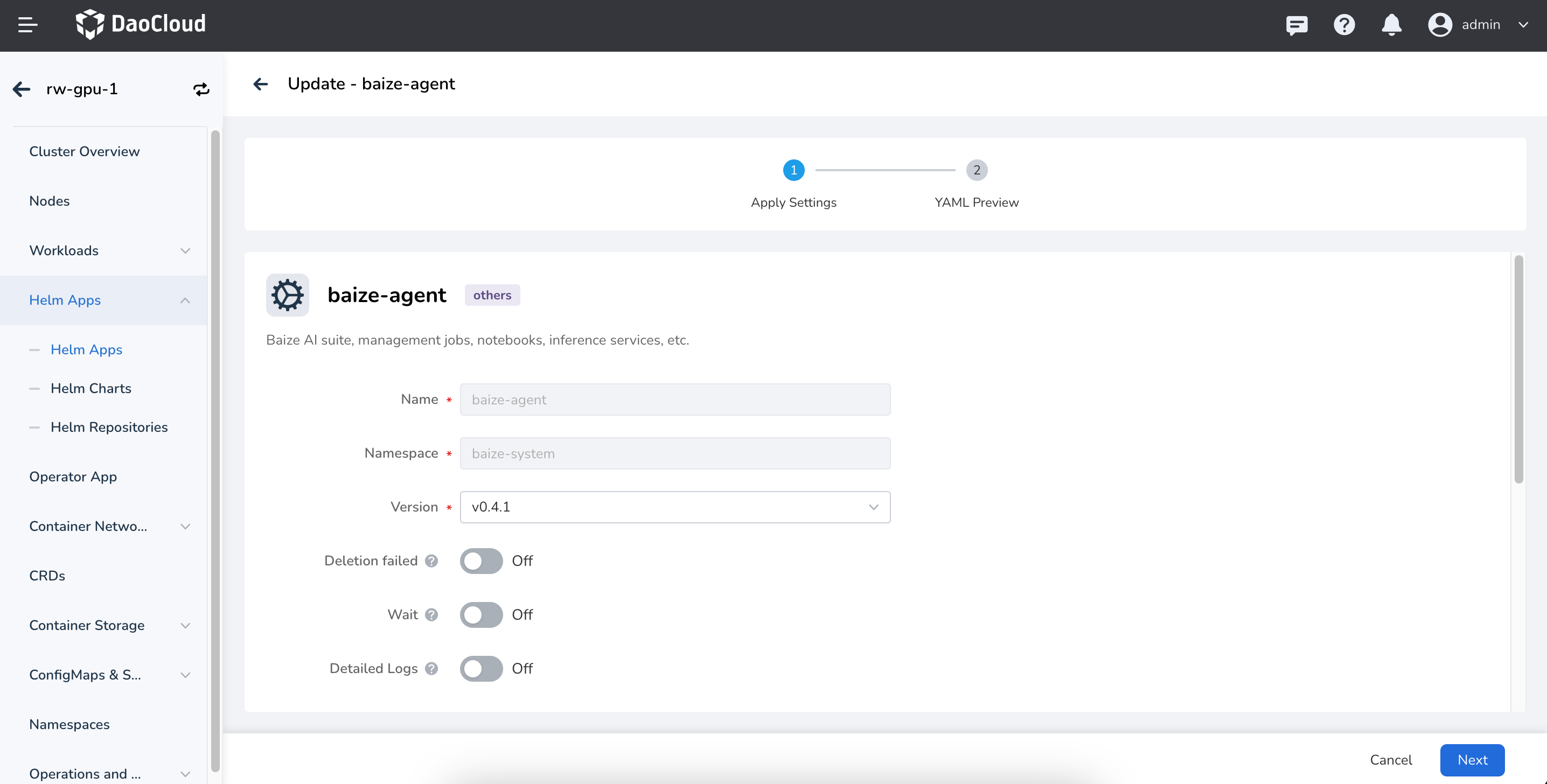
Task: Turn on the Wait switch
Action: 481,615
